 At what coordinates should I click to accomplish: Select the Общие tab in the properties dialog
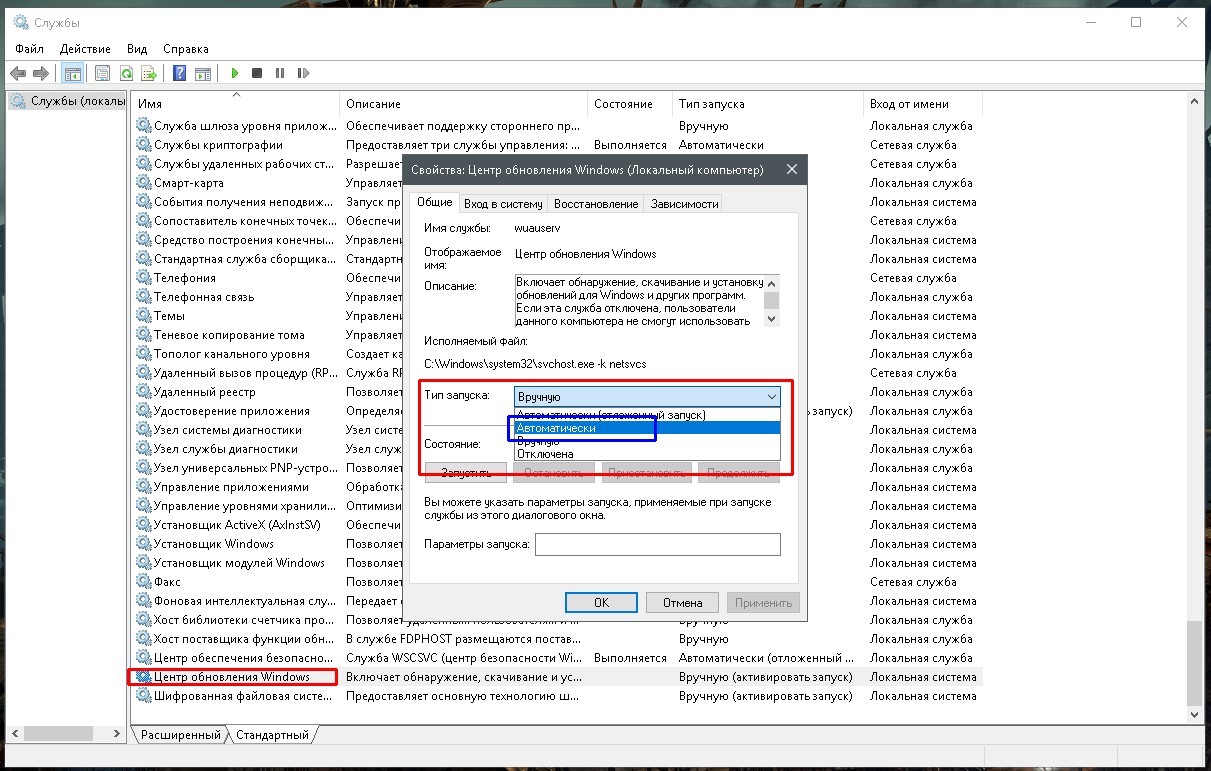coord(435,202)
